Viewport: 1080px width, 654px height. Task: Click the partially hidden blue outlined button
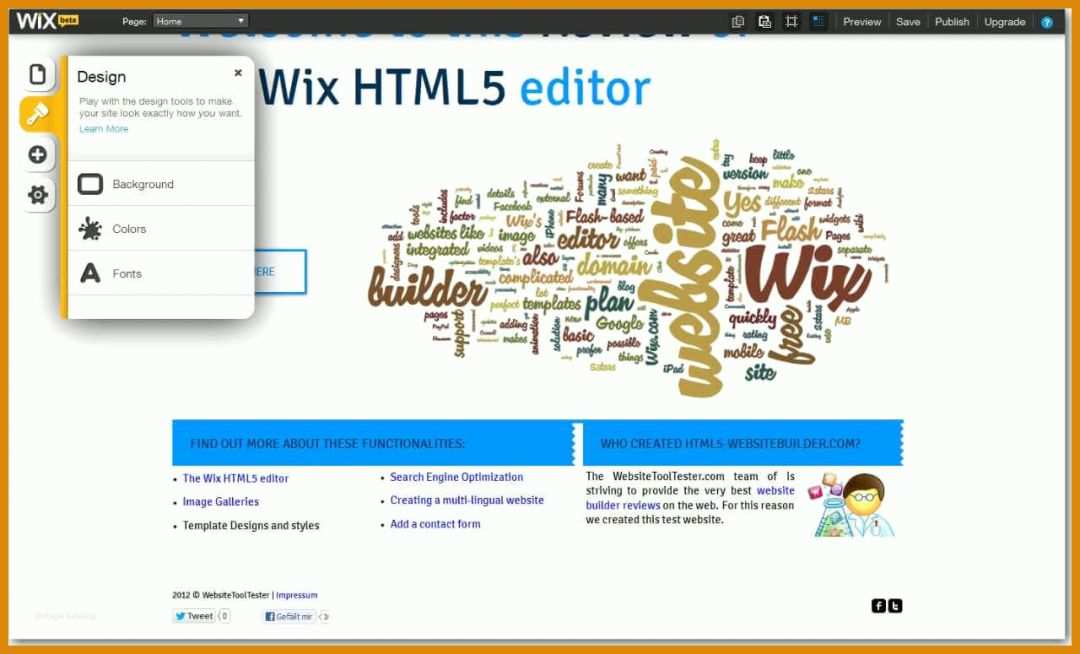pyautogui.click(x=280, y=272)
